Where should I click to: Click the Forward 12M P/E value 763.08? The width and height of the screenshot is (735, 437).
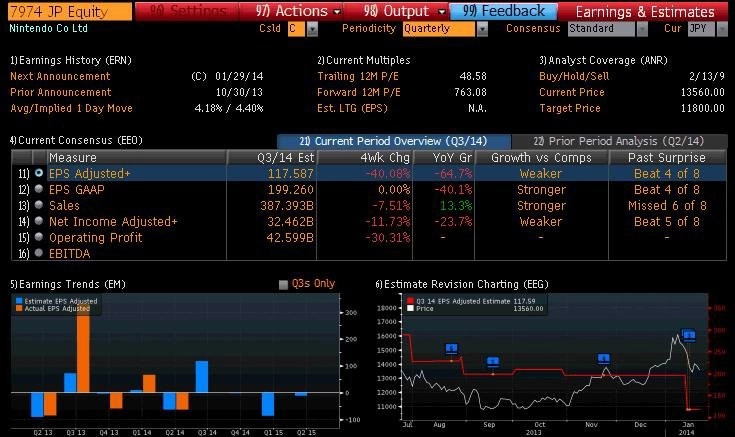(470, 92)
